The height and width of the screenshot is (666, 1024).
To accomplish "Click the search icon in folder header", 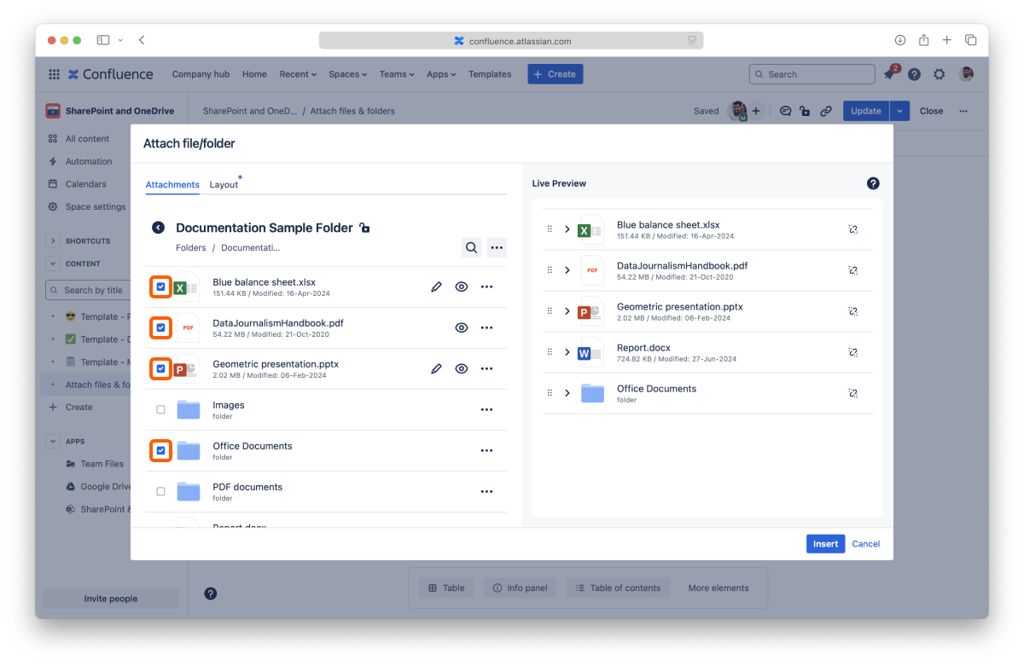I will coord(471,248).
